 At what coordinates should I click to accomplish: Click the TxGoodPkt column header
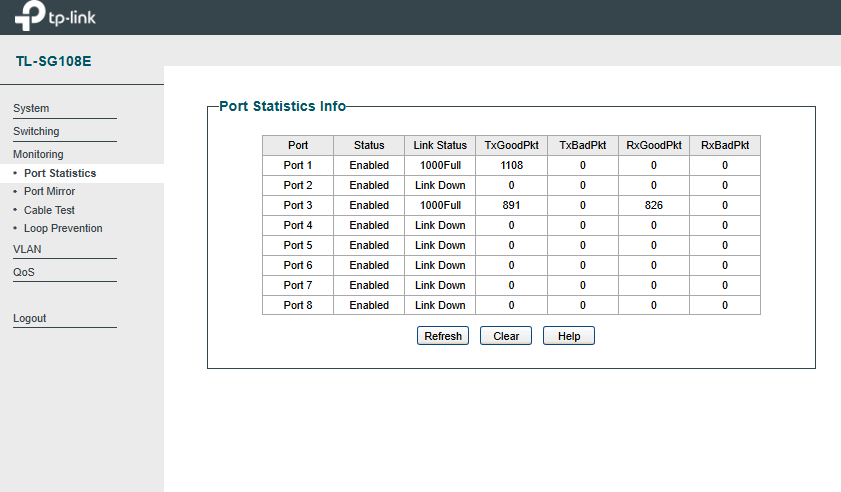click(511, 145)
